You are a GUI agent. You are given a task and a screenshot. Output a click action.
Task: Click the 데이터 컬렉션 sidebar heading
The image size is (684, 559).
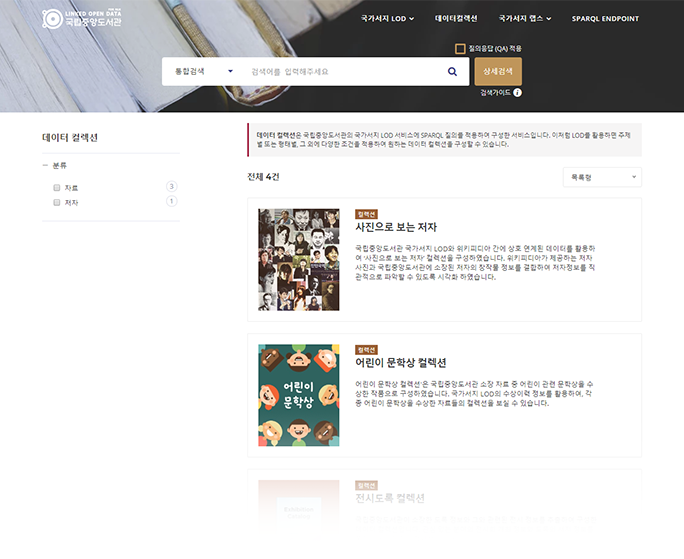coord(70,137)
